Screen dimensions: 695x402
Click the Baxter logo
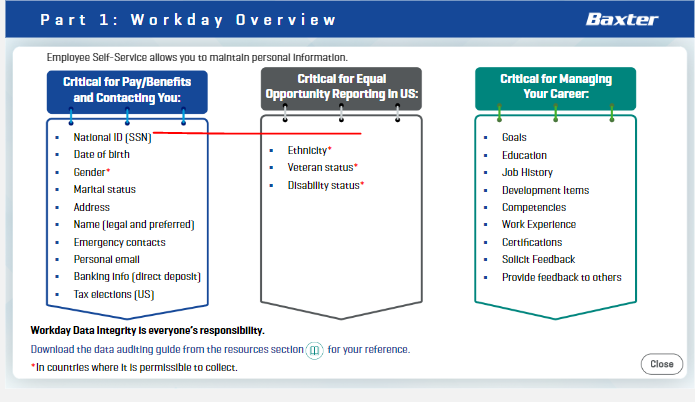pyautogui.click(x=622, y=20)
